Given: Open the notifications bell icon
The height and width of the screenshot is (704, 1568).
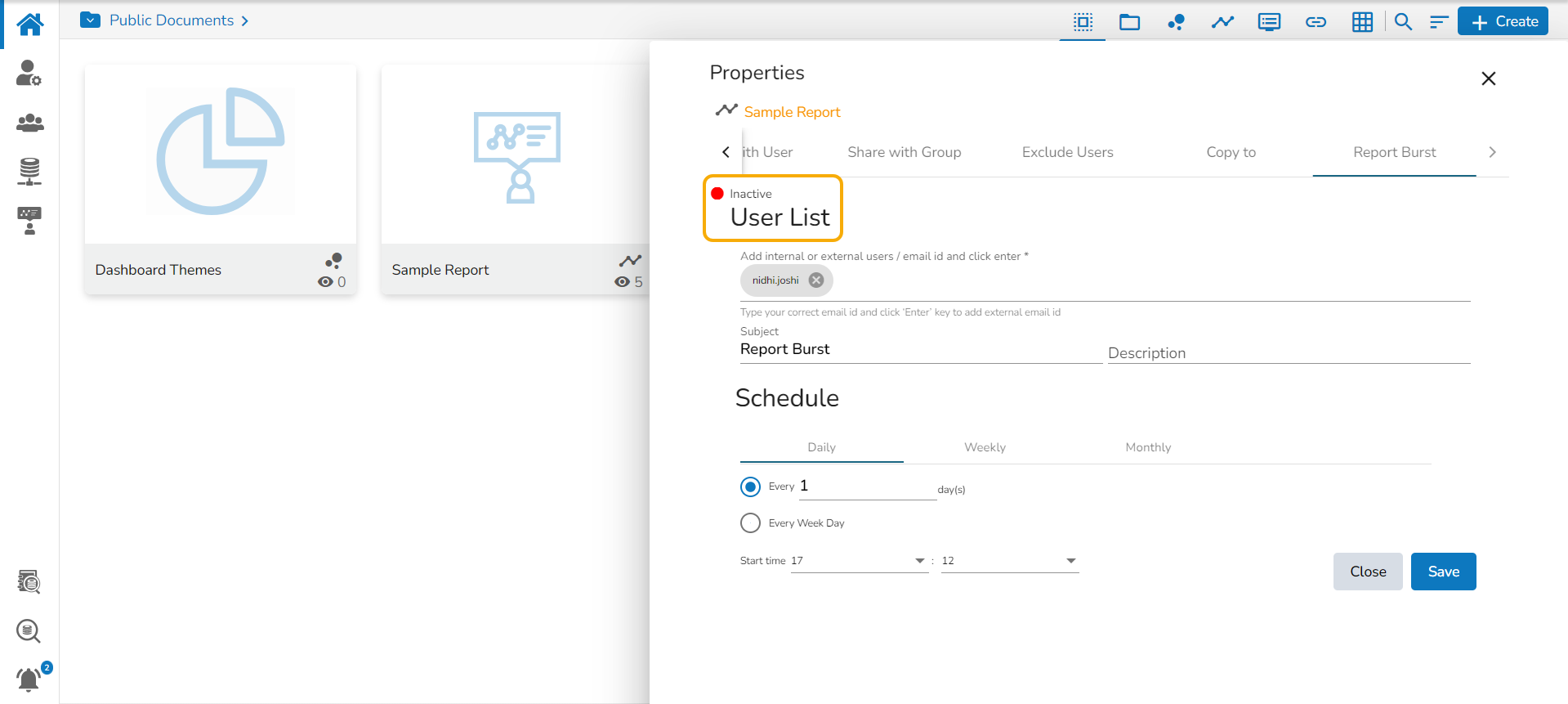Looking at the screenshot, I should (29, 679).
